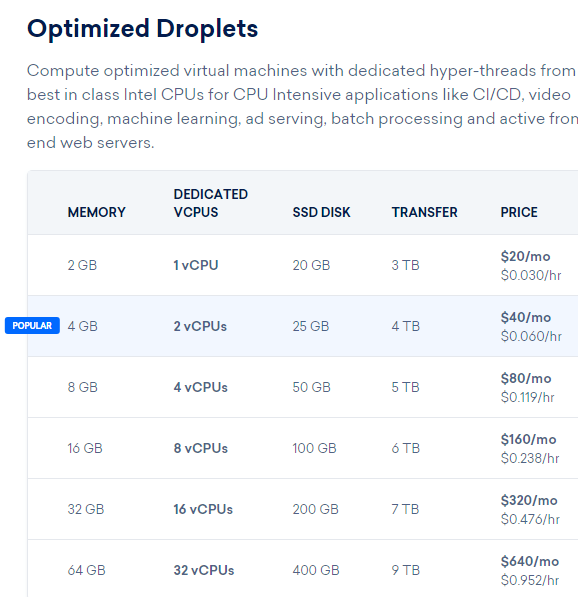The image size is (578, 597).
Task: Click the Optimized Droplets heading
Action: pos(143,29)
